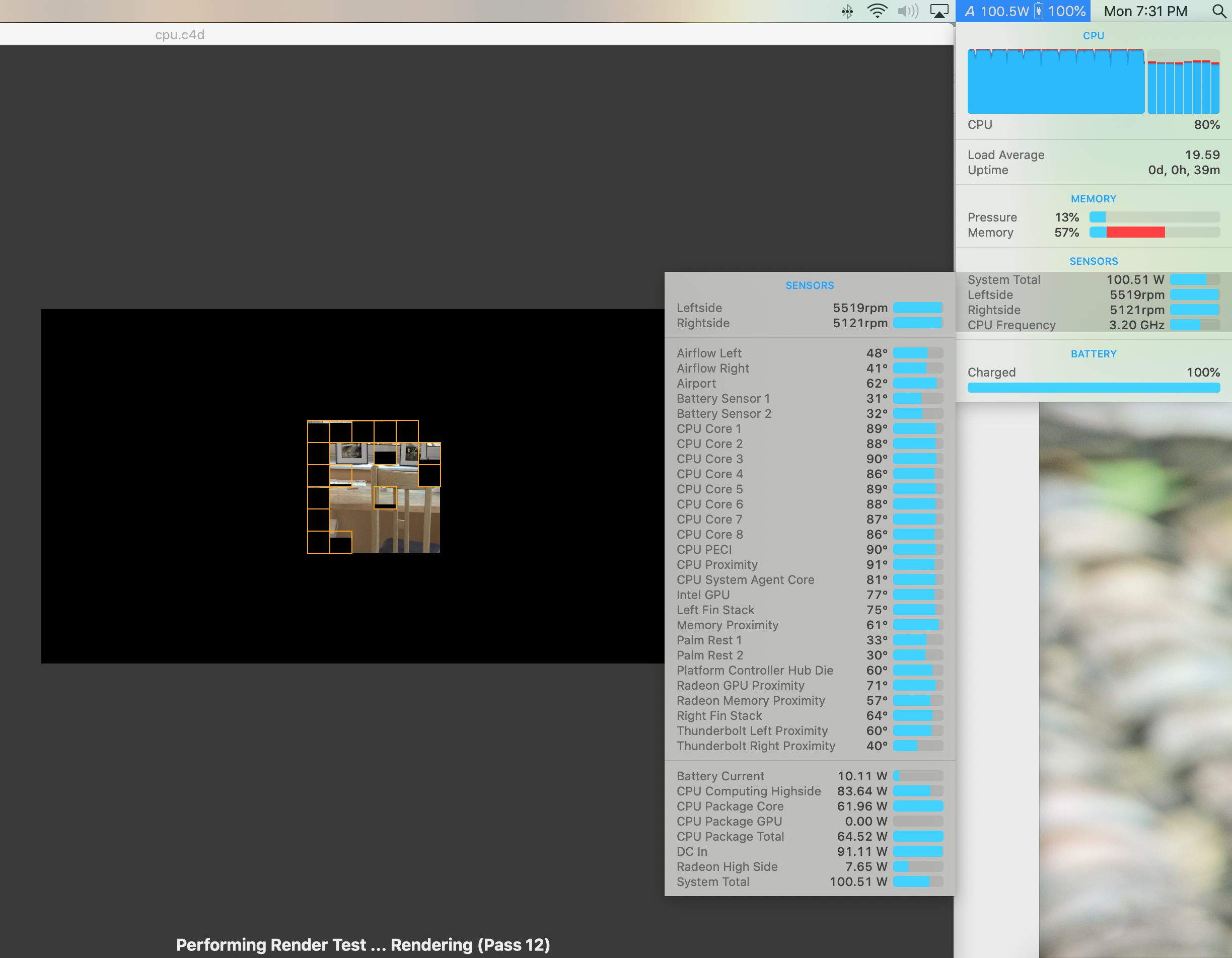Click the Bluetooth icon in menu bar

tap(847, 11)
